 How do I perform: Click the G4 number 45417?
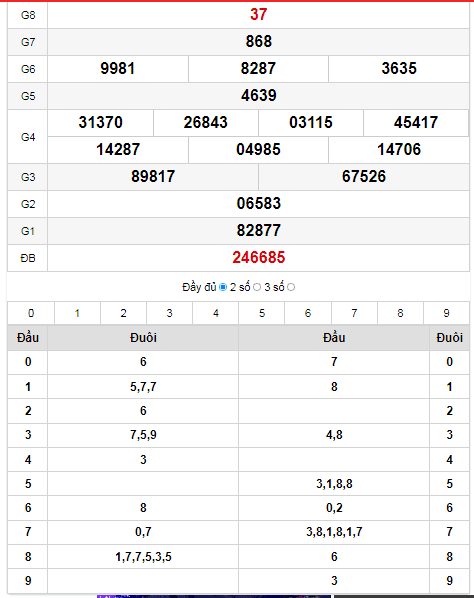(x=416, y=122)
